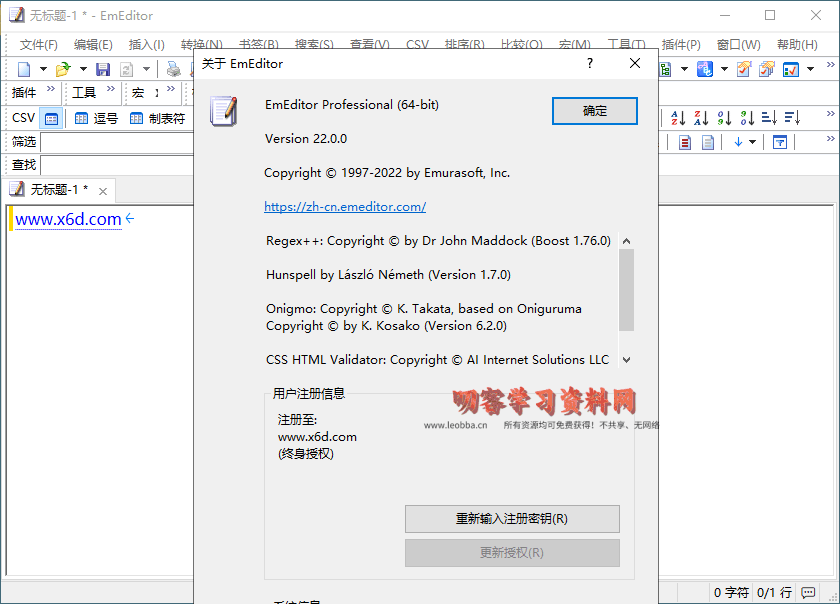Open the Open file dropdown arrow
Image resolution: width=840 pixels, height=604 pixels.
[x=83, y=69]
